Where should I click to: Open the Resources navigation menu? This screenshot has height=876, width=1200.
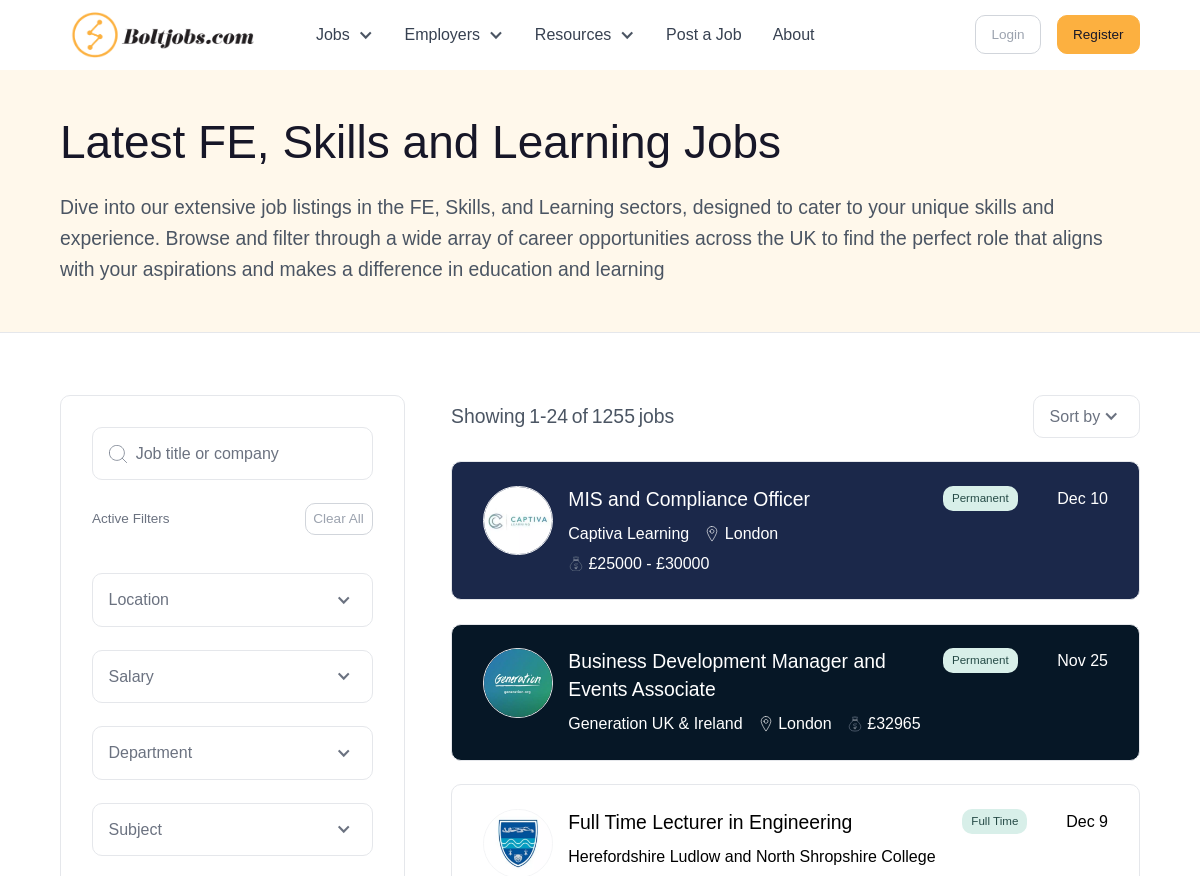[x=584, y=35]
